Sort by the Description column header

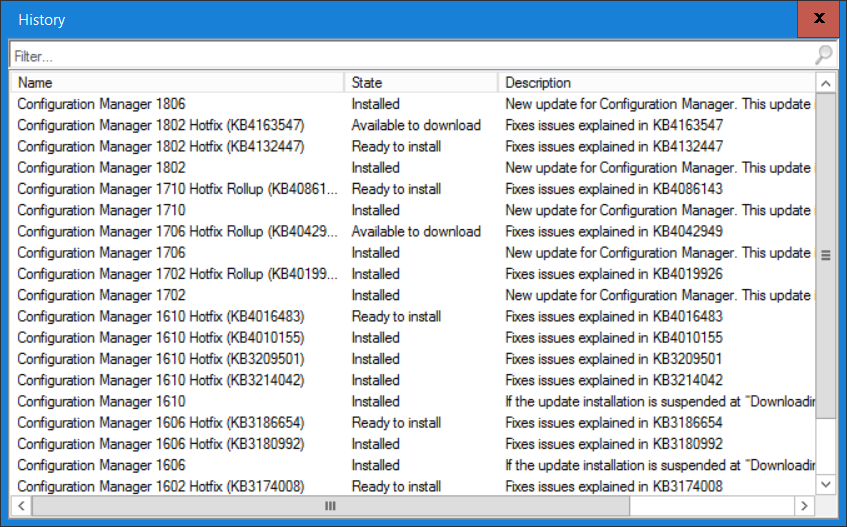pos(656,83)
